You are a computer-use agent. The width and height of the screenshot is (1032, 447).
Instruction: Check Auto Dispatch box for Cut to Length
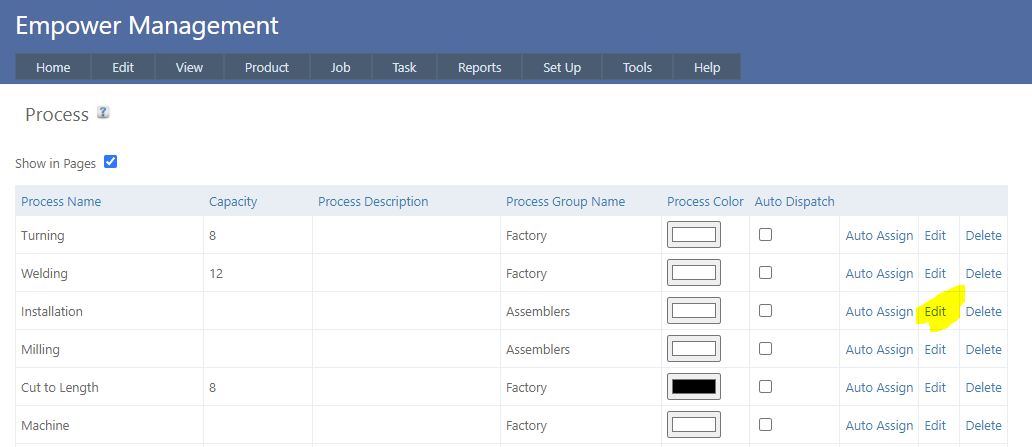765,387
